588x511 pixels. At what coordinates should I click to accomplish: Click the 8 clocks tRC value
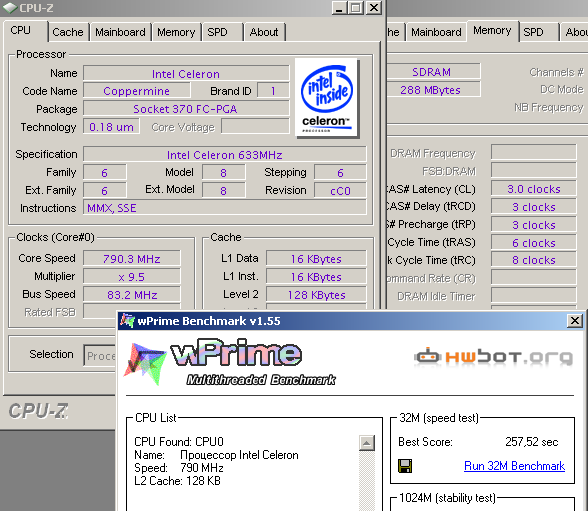pyautogui.click(x=534, y=260)
